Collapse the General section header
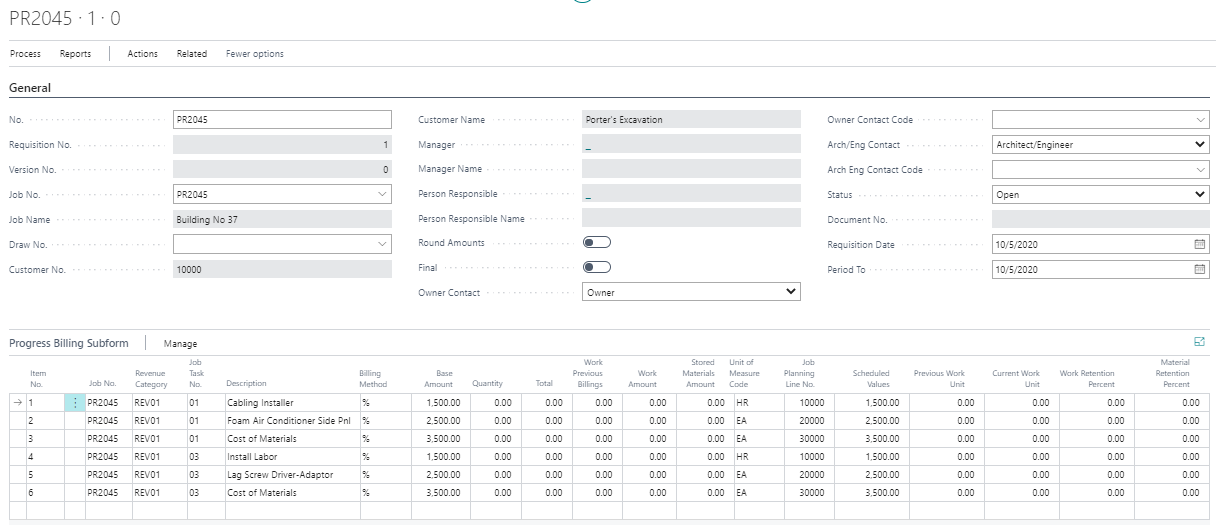This screenshot has height=526, width=1216. click(30, 88)
